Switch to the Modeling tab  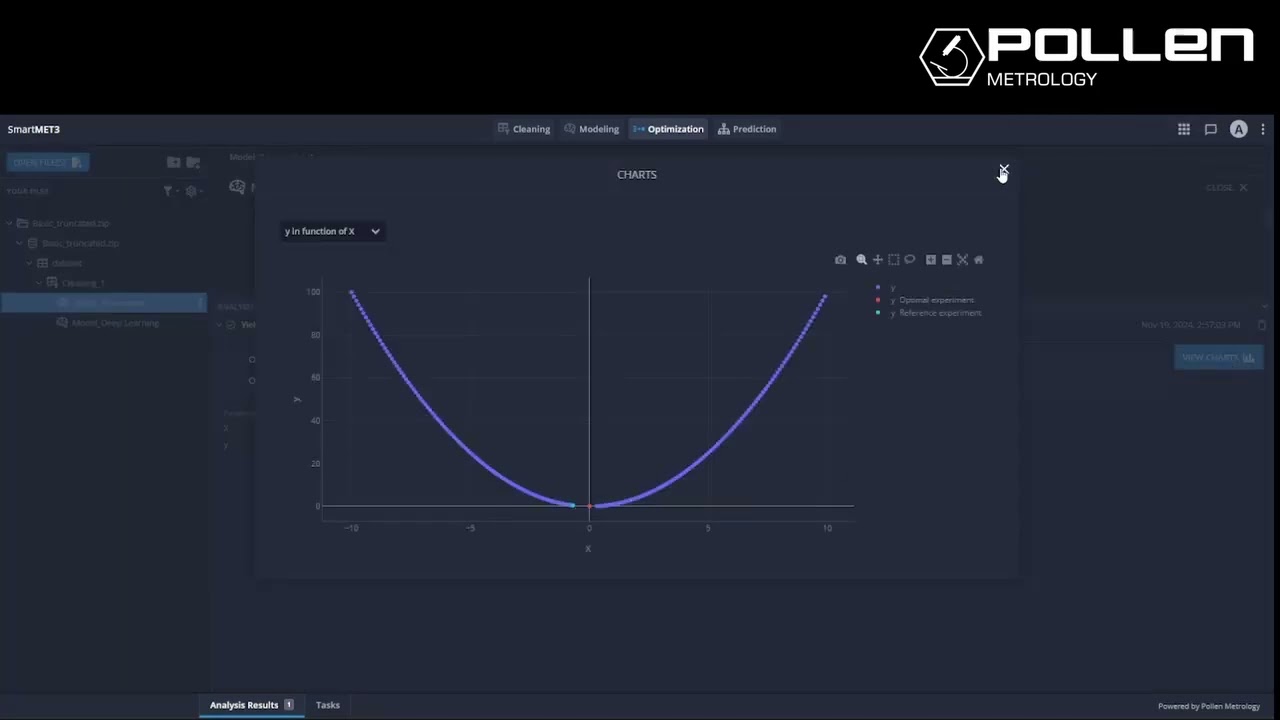(x=592, y=129)
